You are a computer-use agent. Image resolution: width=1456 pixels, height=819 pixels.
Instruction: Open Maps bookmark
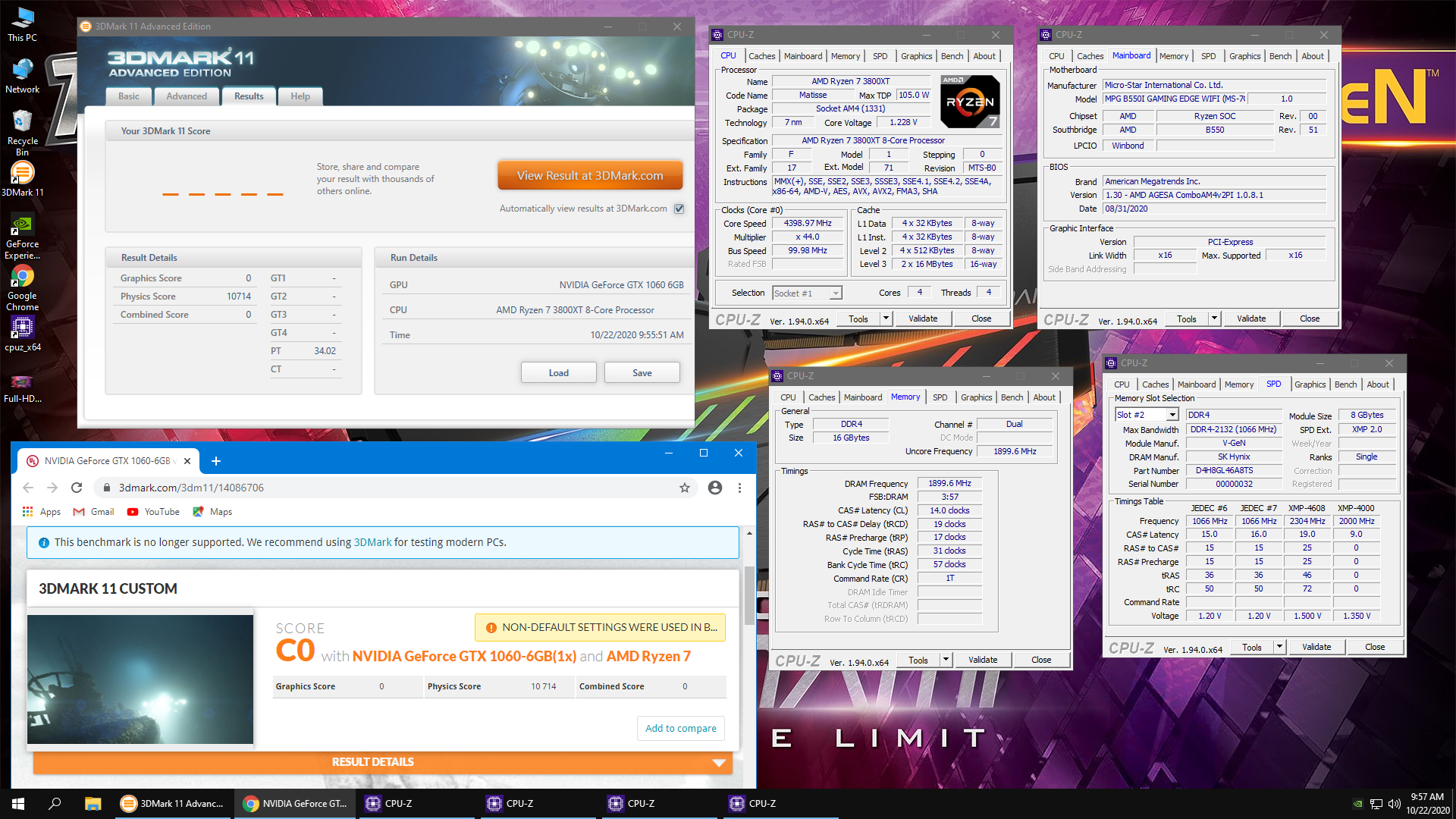212,512
